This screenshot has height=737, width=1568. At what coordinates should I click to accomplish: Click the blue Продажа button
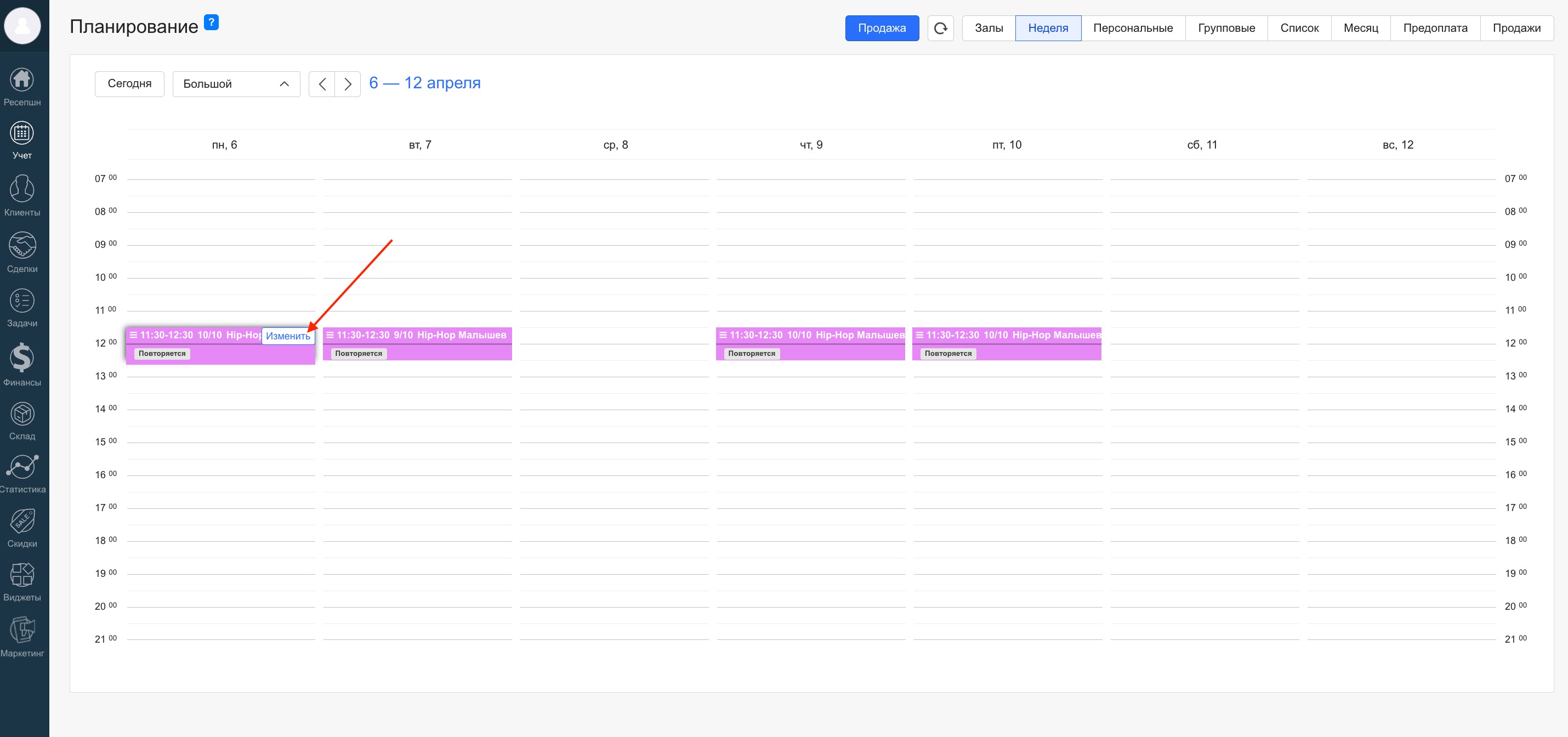(882, 28)
